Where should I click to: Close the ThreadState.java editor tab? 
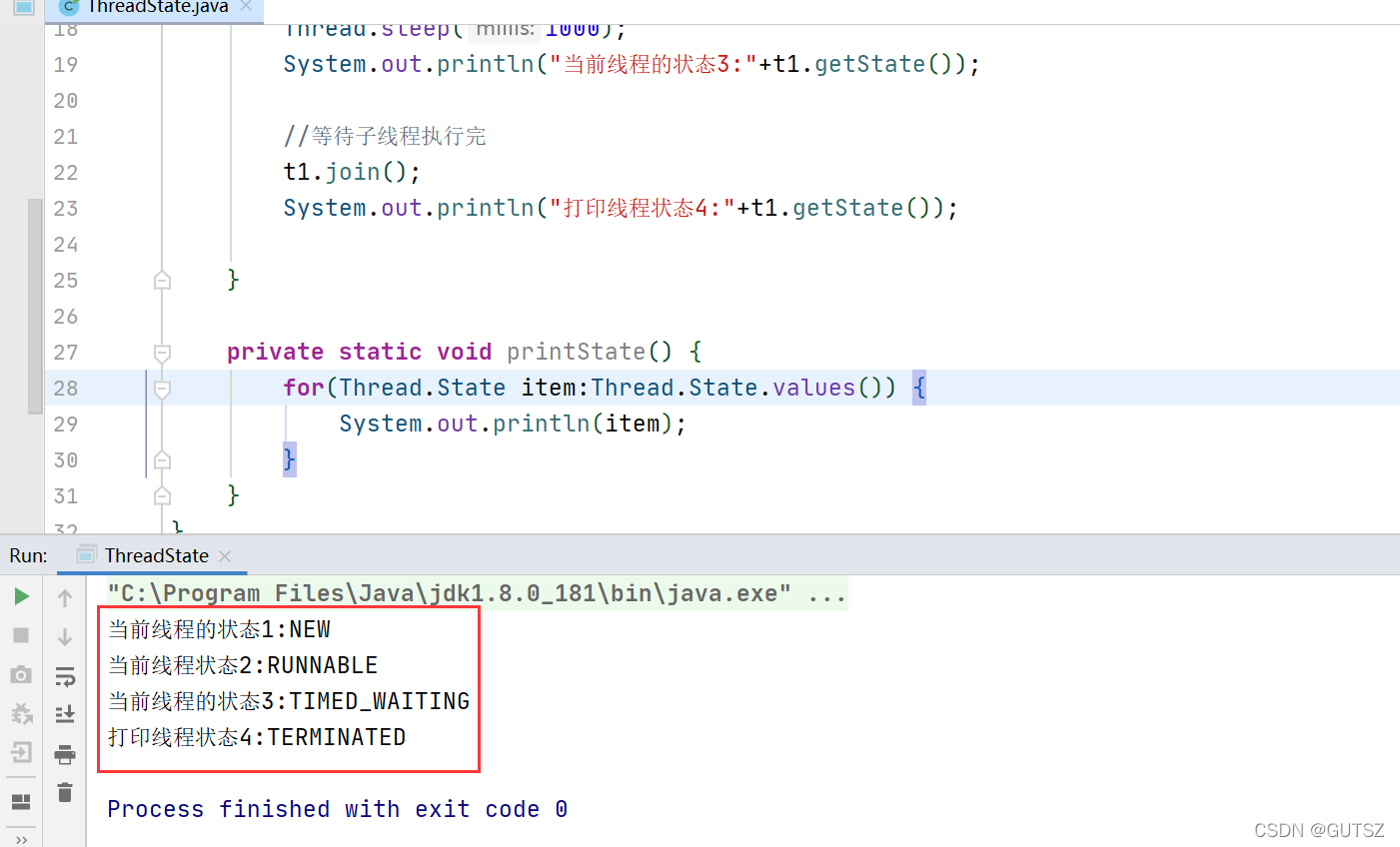pos(246,6)
